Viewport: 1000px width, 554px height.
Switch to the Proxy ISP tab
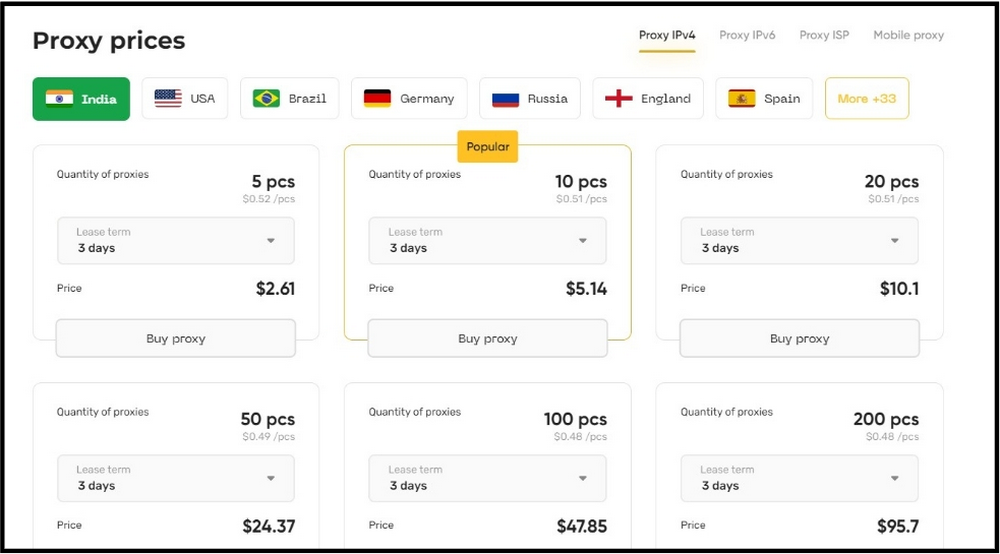click(824, 35)
